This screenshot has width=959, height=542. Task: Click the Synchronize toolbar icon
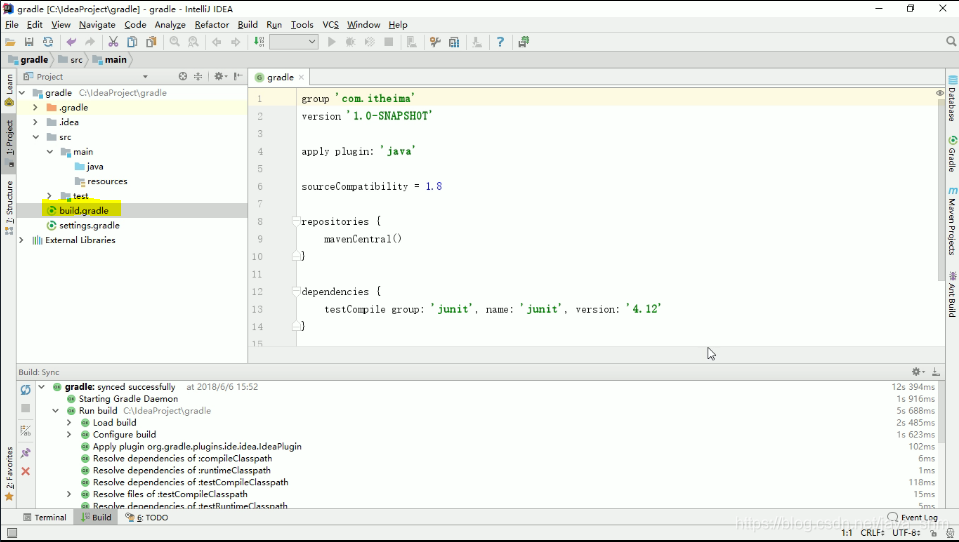48,42
